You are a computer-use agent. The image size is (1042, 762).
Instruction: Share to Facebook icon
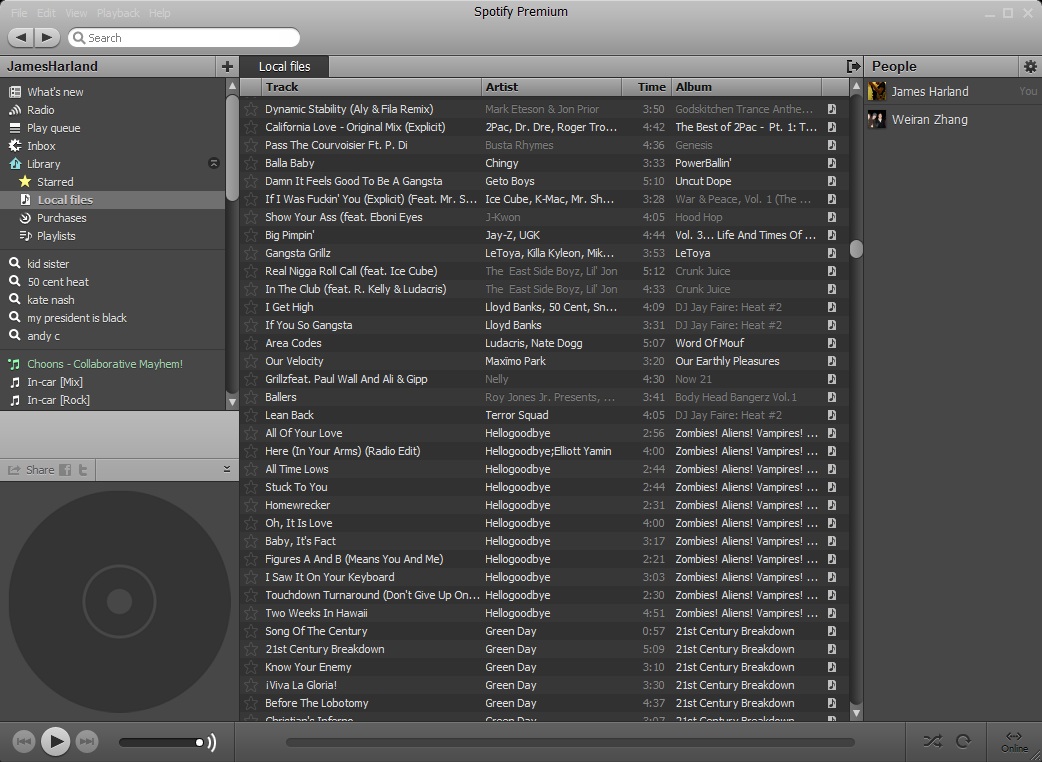pos(65,470)
